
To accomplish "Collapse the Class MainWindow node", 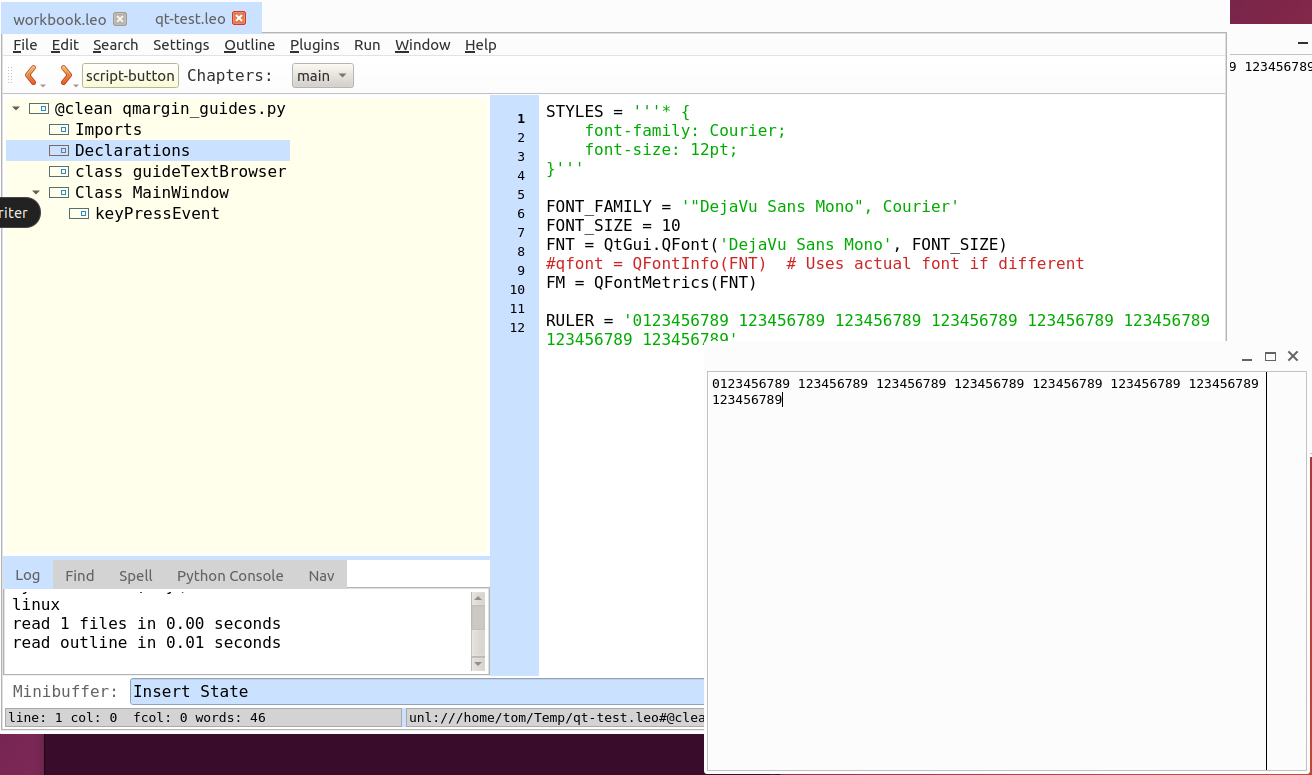I will (x=35, y=192).
